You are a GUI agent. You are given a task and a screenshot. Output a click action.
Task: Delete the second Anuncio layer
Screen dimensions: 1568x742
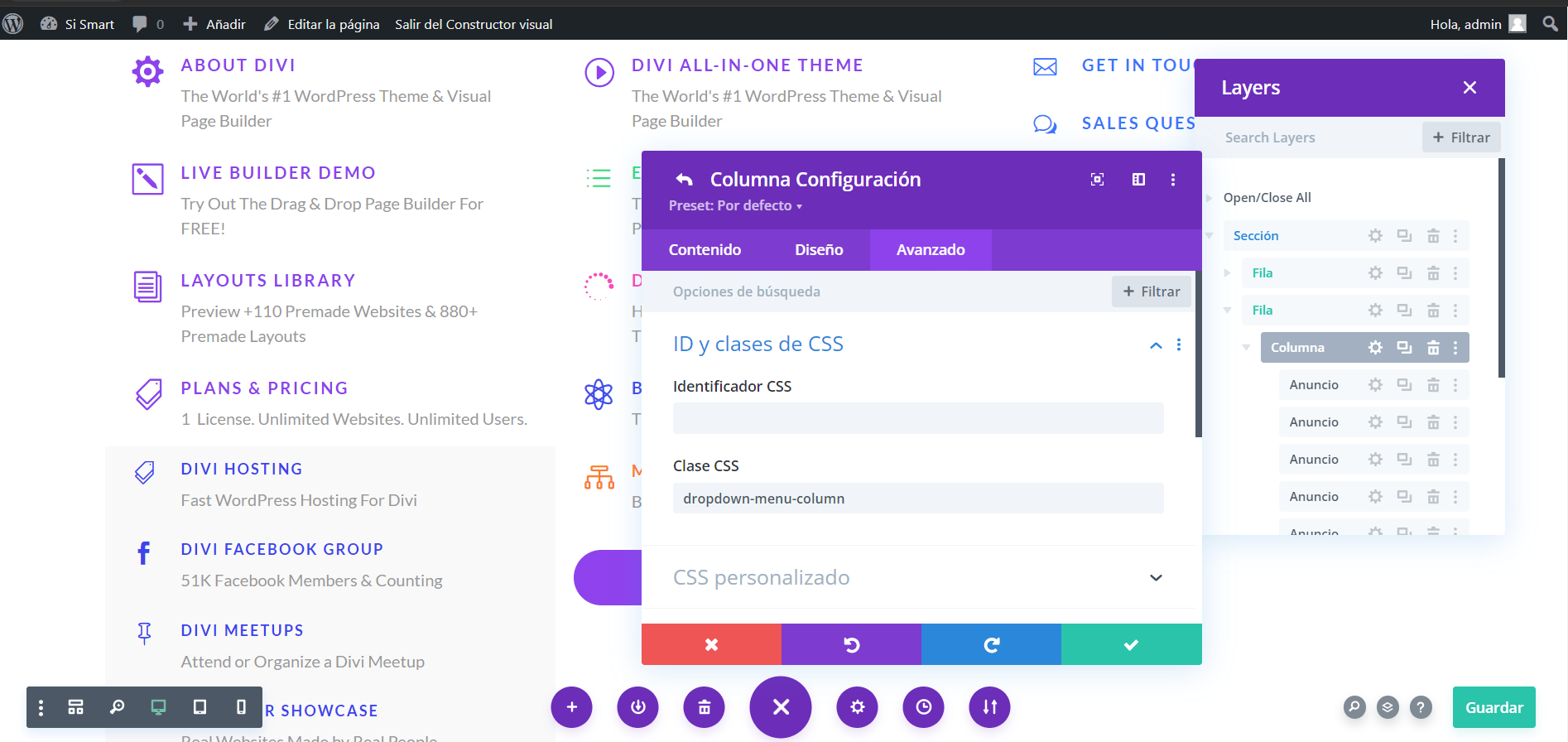pyautogui.click(x=1433, y=422)
